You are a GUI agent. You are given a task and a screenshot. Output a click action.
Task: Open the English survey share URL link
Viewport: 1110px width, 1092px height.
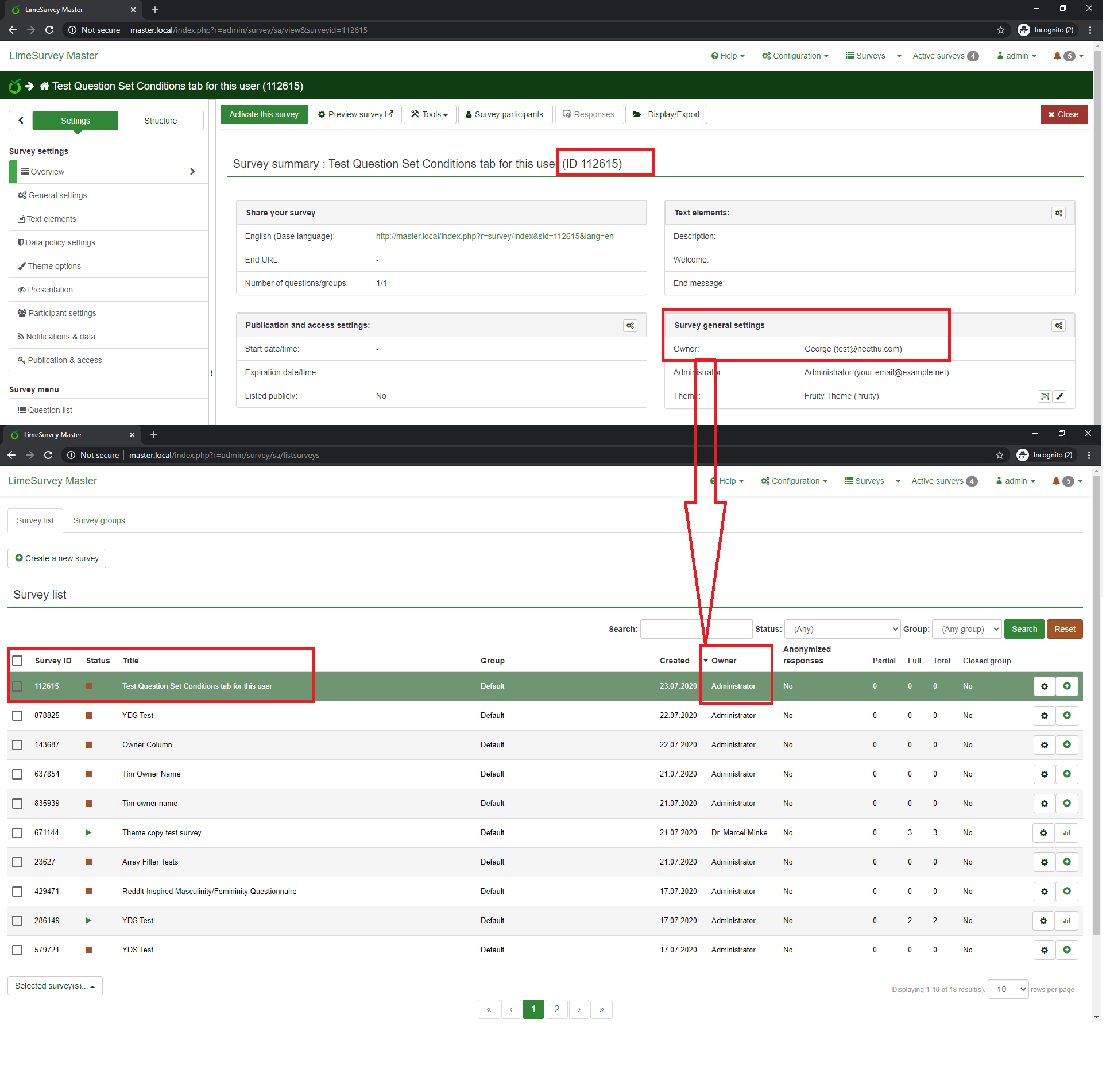pos(494,236)
